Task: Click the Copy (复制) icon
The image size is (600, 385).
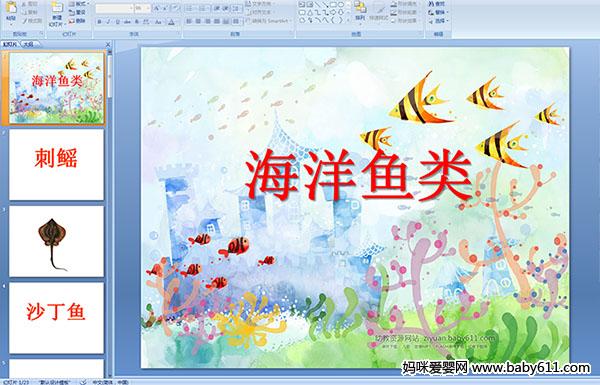Action: (x=24, y=13)
